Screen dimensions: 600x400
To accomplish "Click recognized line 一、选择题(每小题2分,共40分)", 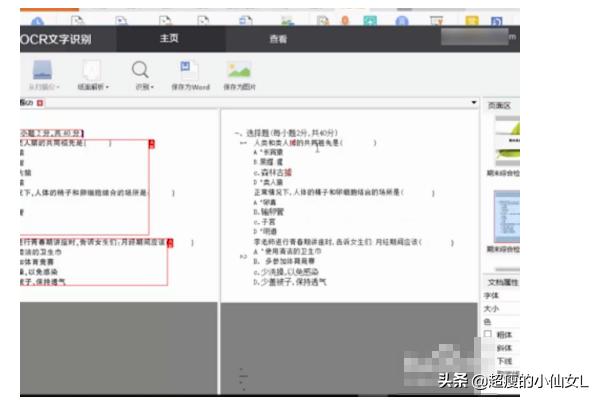I will (286, 133).
